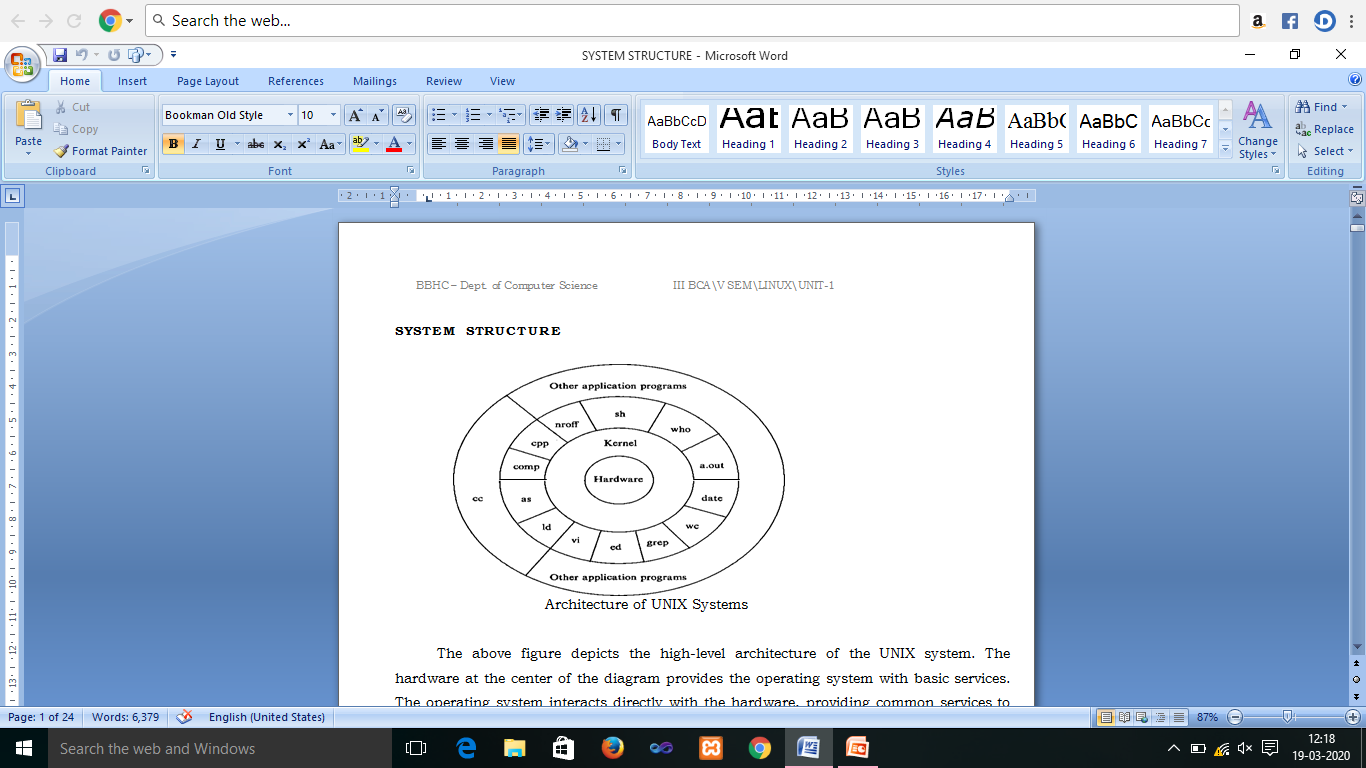Open Word Help question mark icon
Screen dimensions: 1366x768
pyautogui.click(x=1355, y=80)
